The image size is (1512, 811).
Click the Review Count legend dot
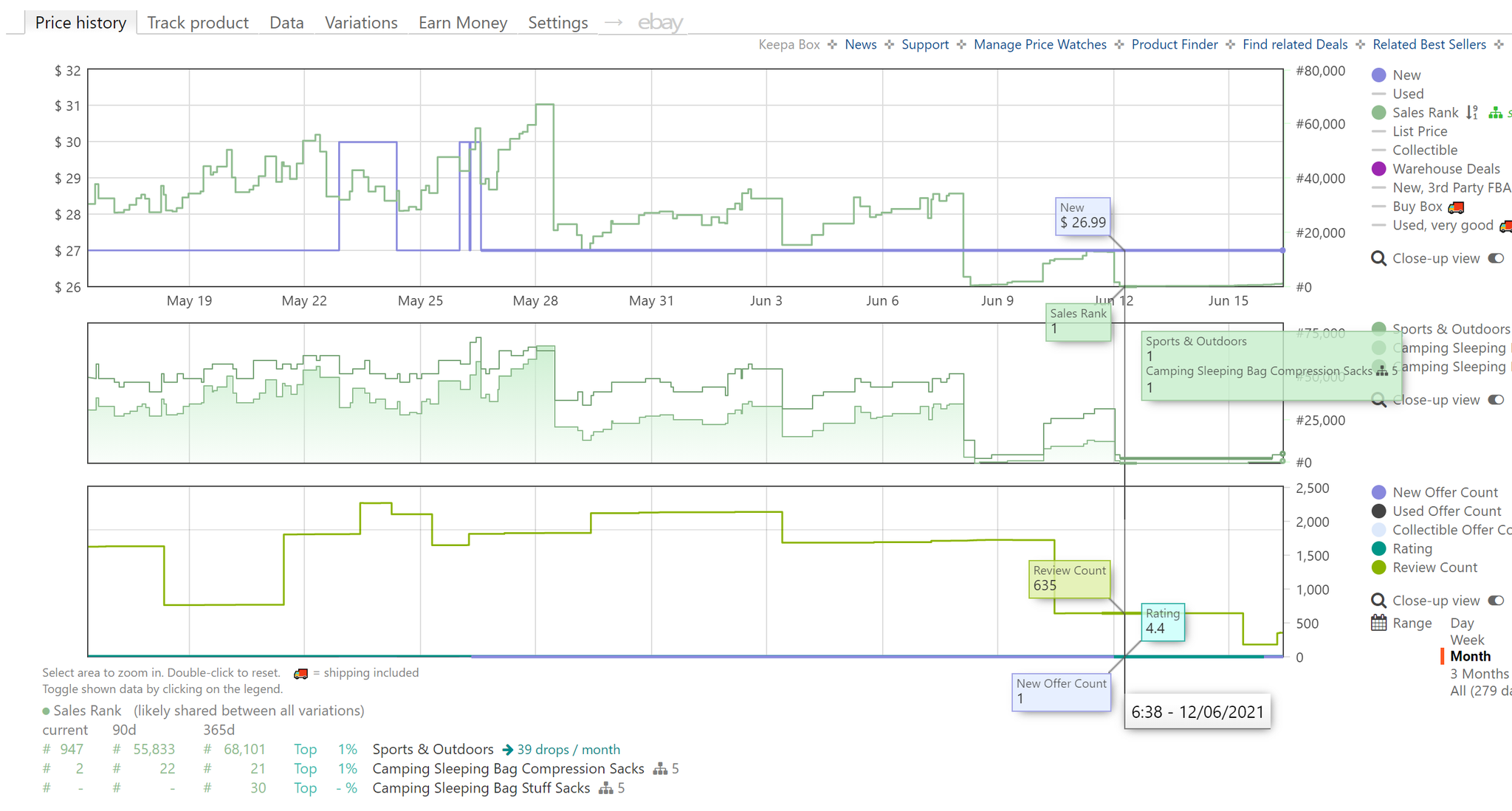coord(1378,567)
